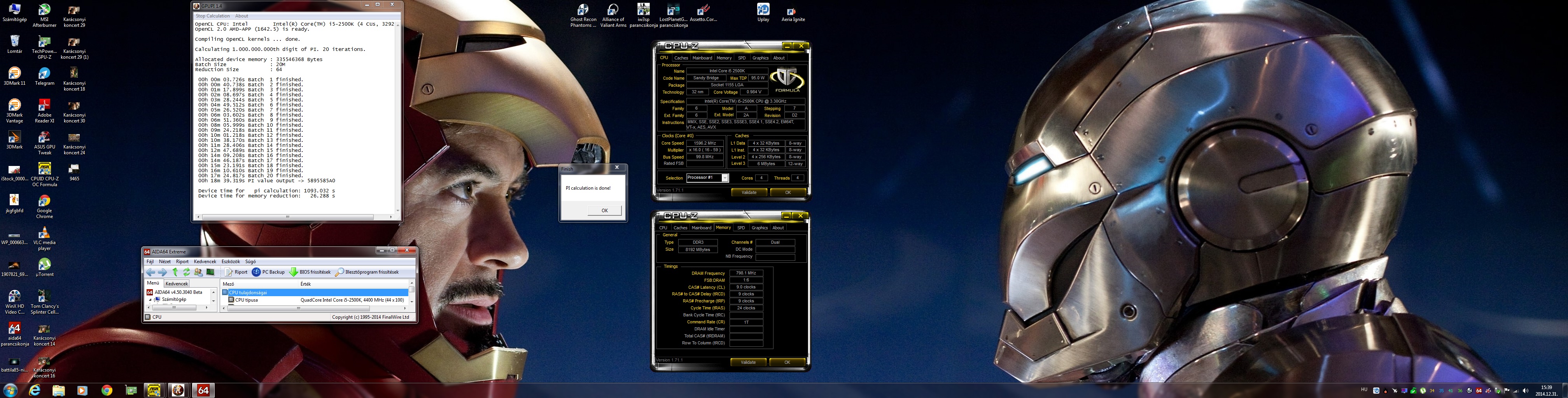This screenshot has height=398, width=1568.
Task: Click the Érték column header in AIDA64
Action: [353, 284]
